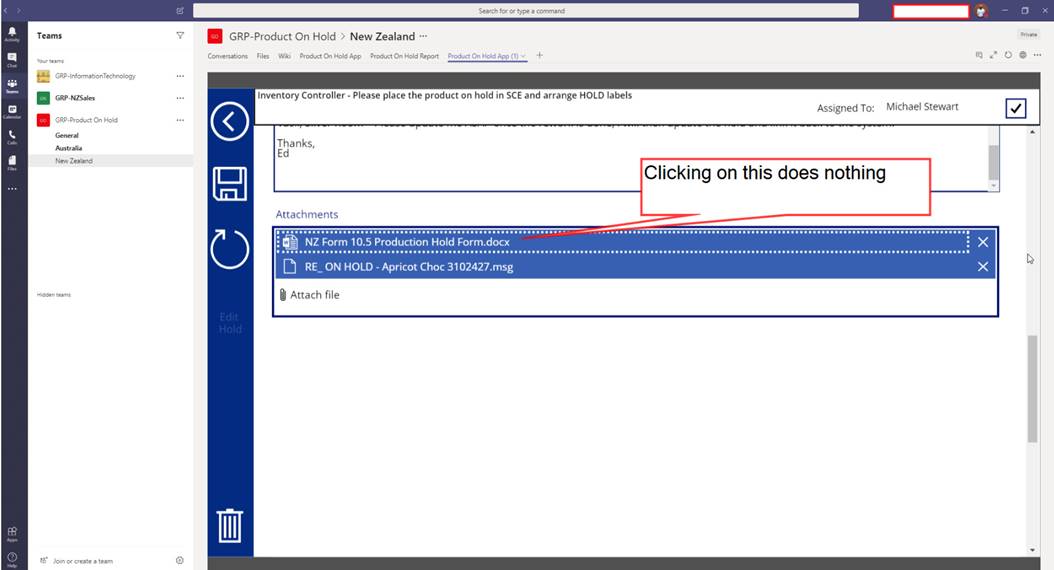Select the Product On Hold App (1) tab

tap(483, 56)
